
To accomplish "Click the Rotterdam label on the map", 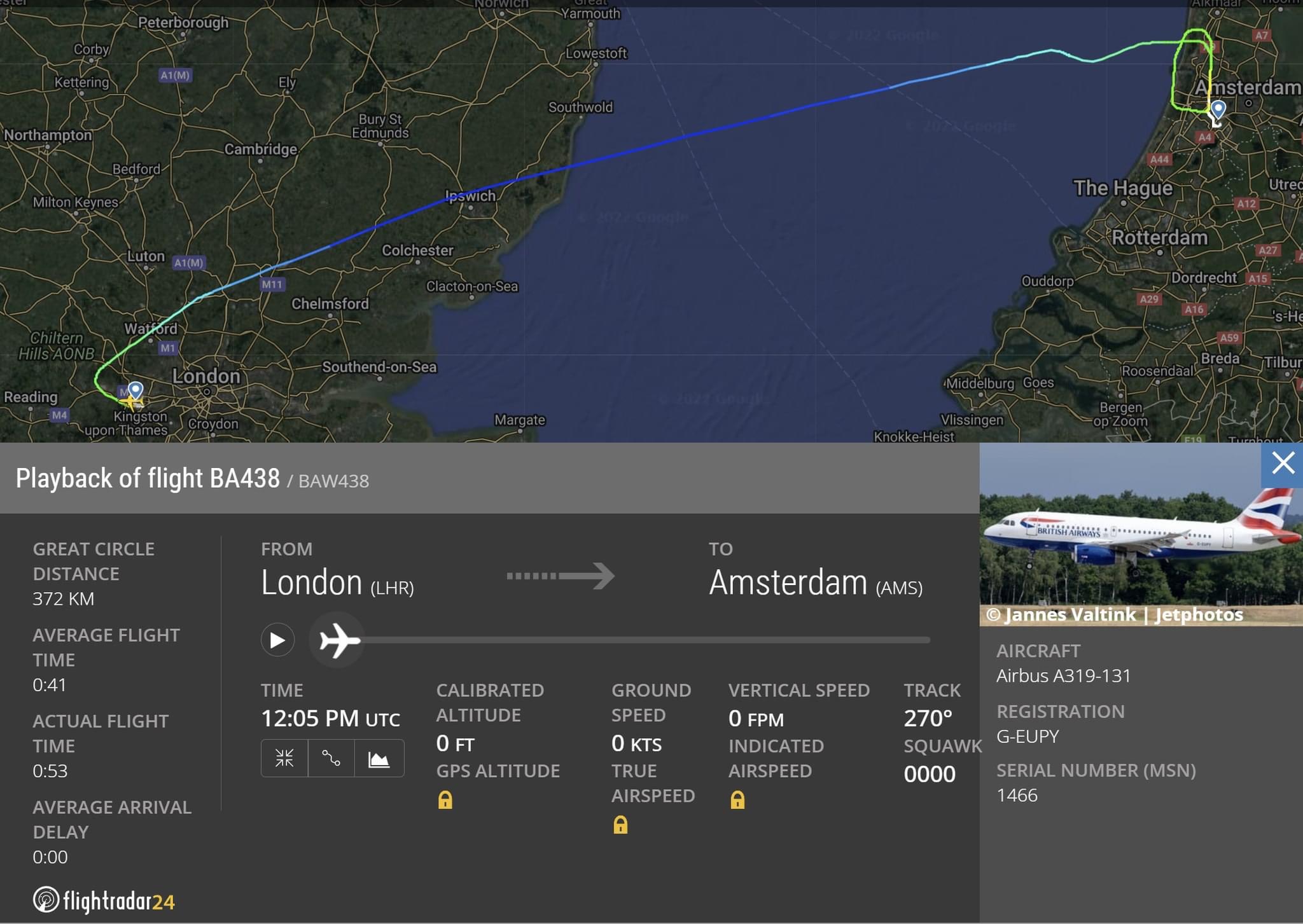I will click(x=1159, y=237).
